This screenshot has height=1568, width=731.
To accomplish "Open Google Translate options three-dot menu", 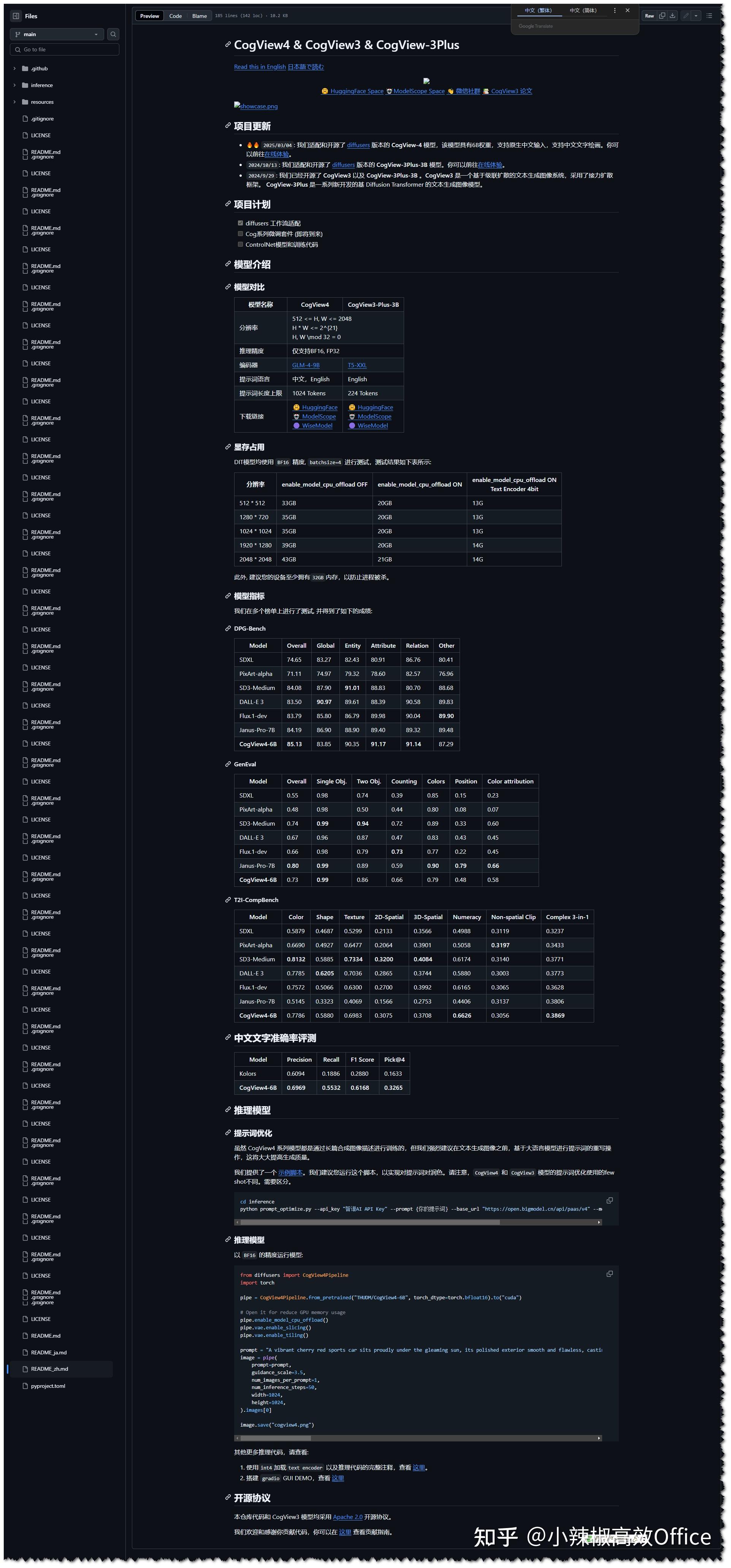I will click(615, 10).
